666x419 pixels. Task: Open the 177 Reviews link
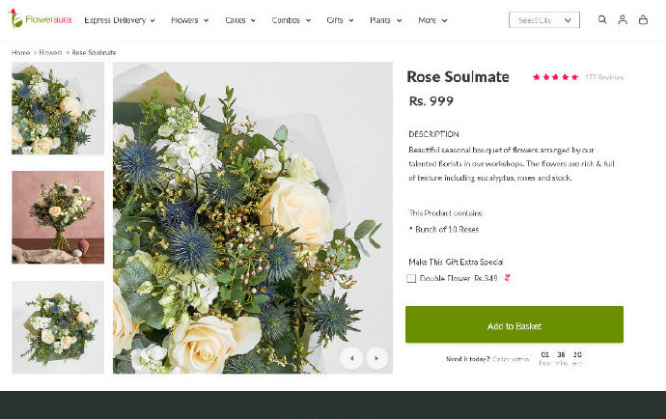click(x=604, y=77)
